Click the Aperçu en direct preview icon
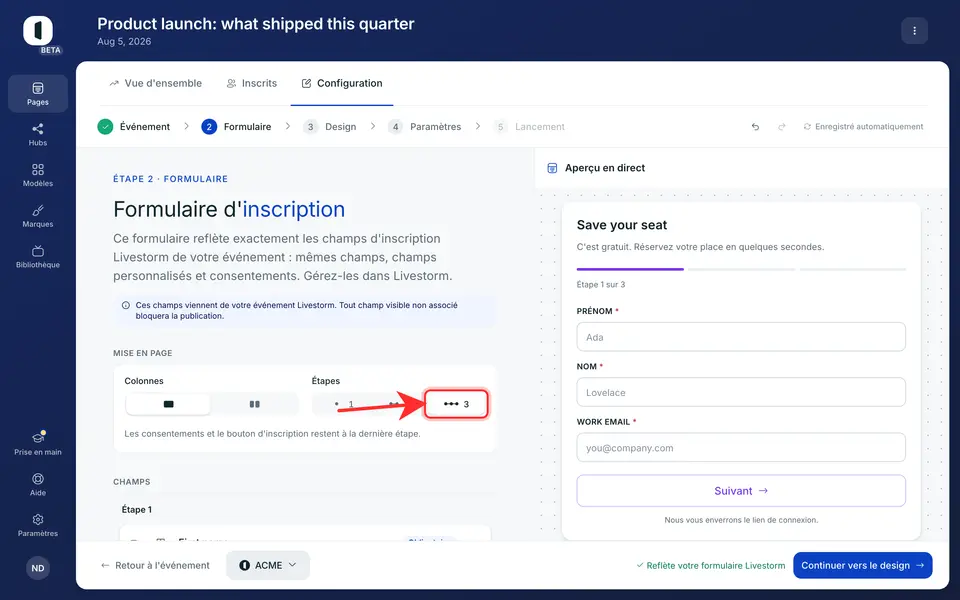 coord(552,168)
